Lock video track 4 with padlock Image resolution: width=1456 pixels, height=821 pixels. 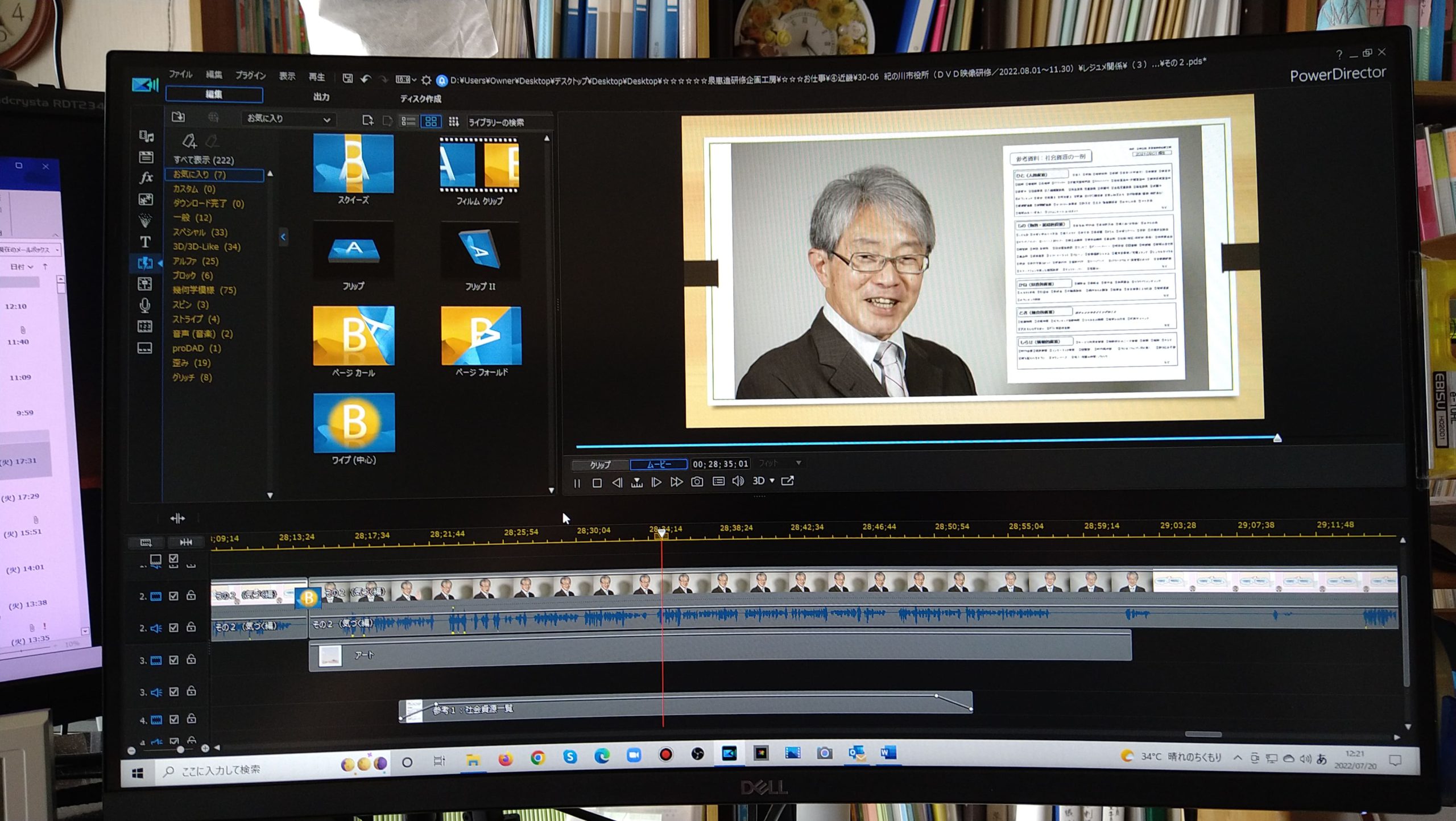[x=192, y=719]
